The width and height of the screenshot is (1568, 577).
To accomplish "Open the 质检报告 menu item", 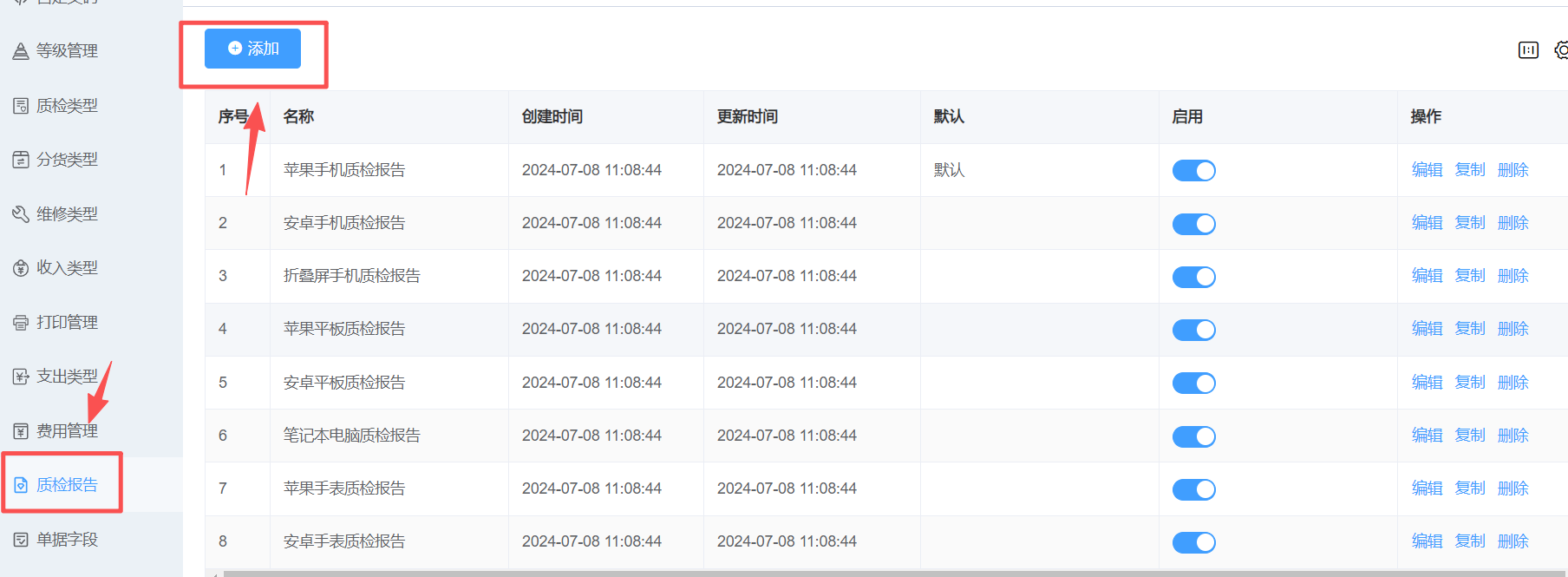I will tap(67, 485).
